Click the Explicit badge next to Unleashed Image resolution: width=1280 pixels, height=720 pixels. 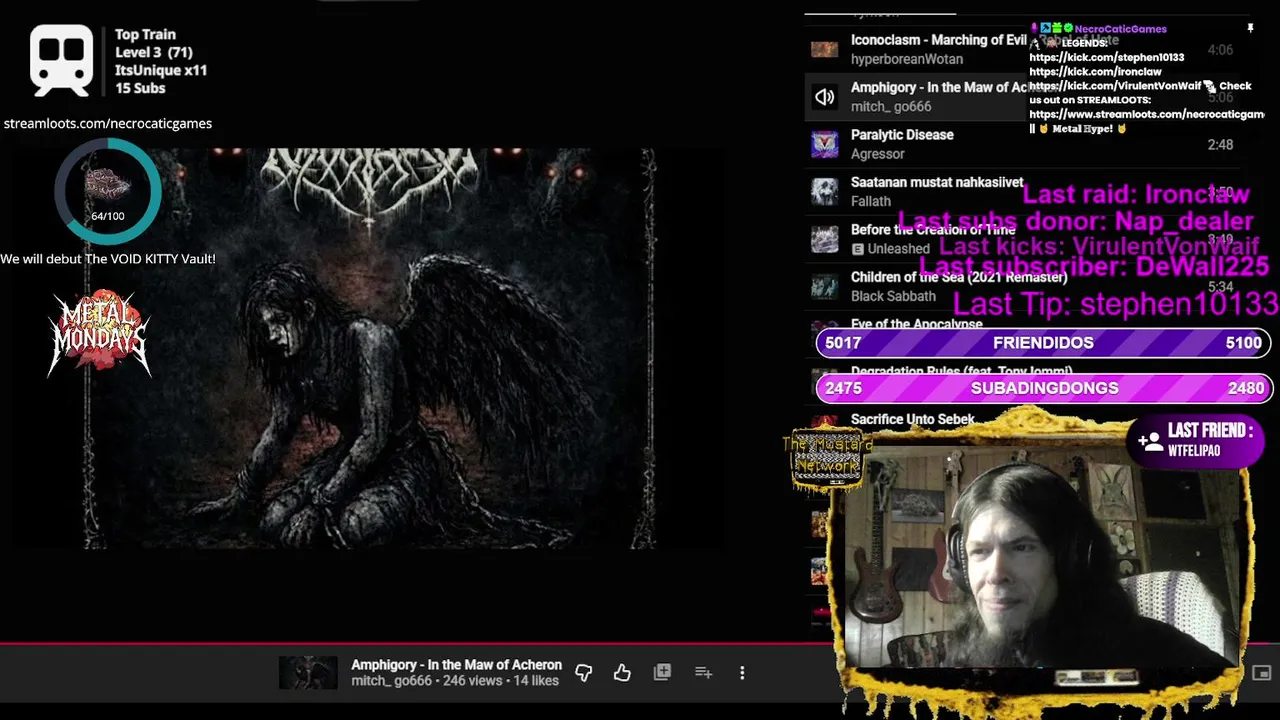point(857,249)
